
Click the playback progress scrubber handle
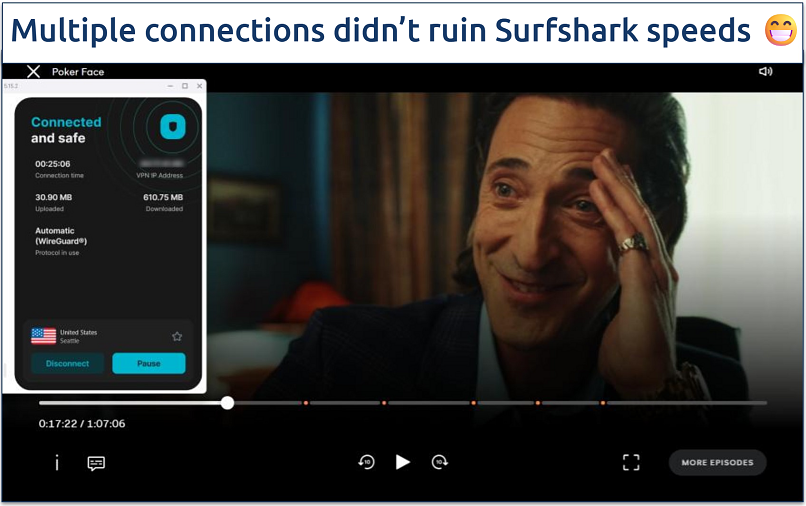point(227,403)
